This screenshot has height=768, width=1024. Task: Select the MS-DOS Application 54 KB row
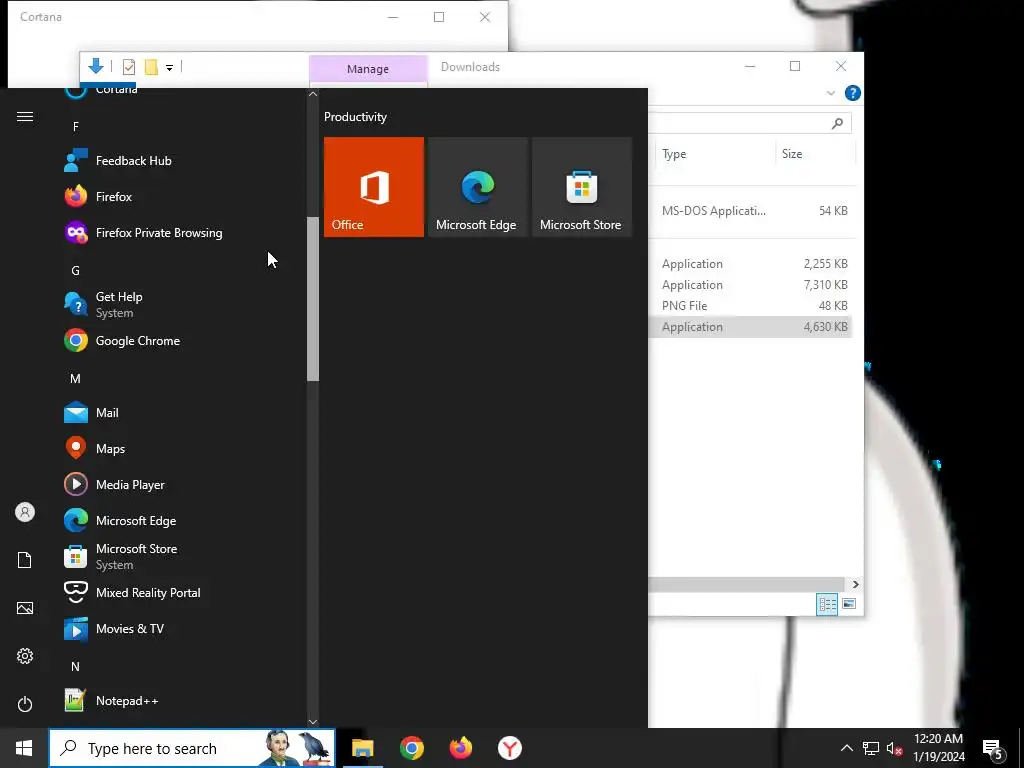coord(751,211)
